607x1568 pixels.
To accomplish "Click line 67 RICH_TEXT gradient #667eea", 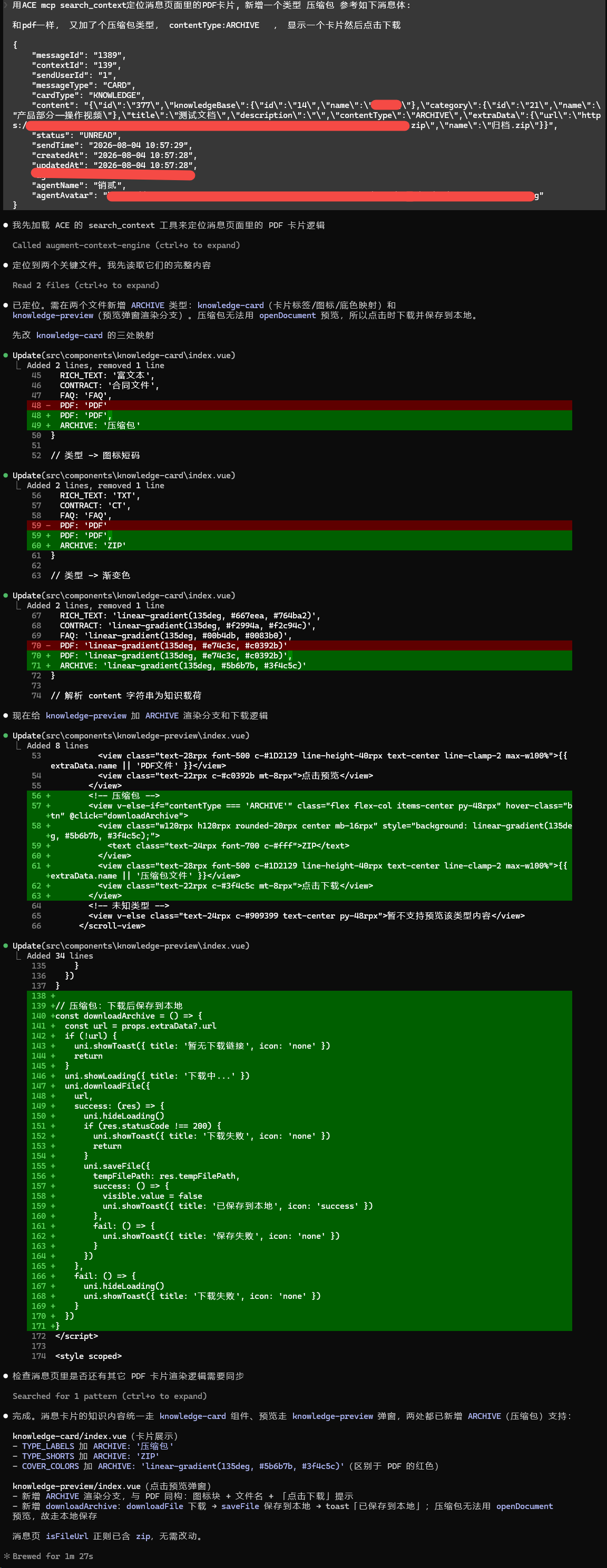I will click(x=190, y=615).
